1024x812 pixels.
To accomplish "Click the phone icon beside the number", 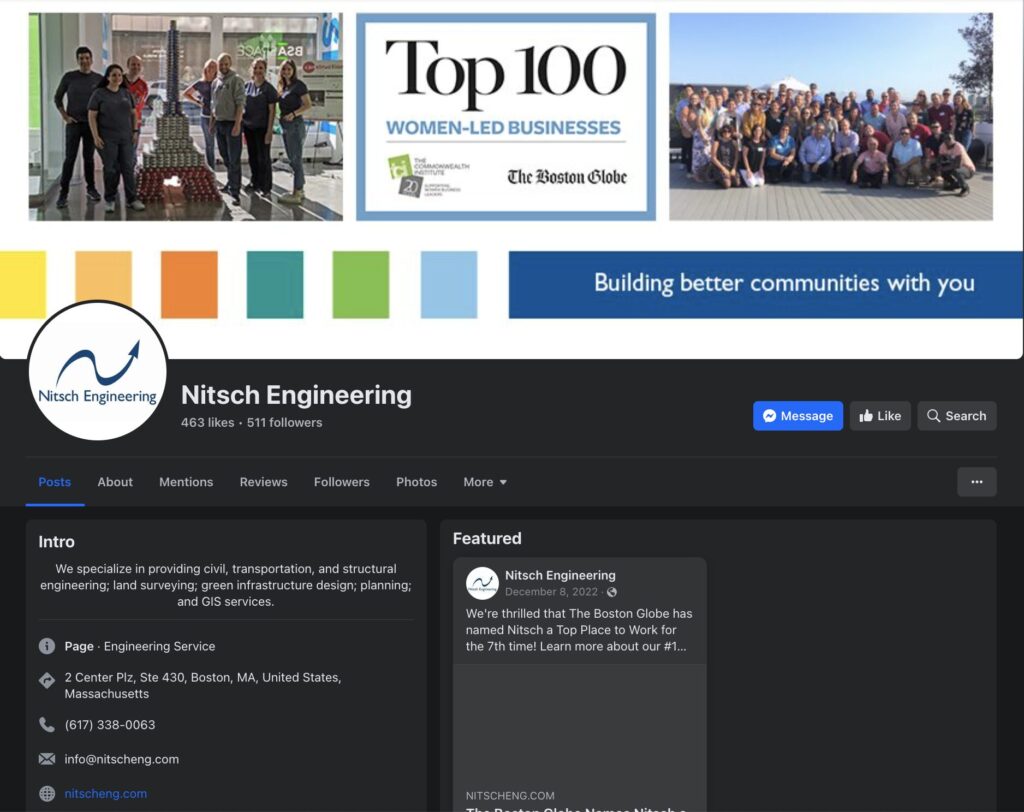I will (x=47, y=724).
